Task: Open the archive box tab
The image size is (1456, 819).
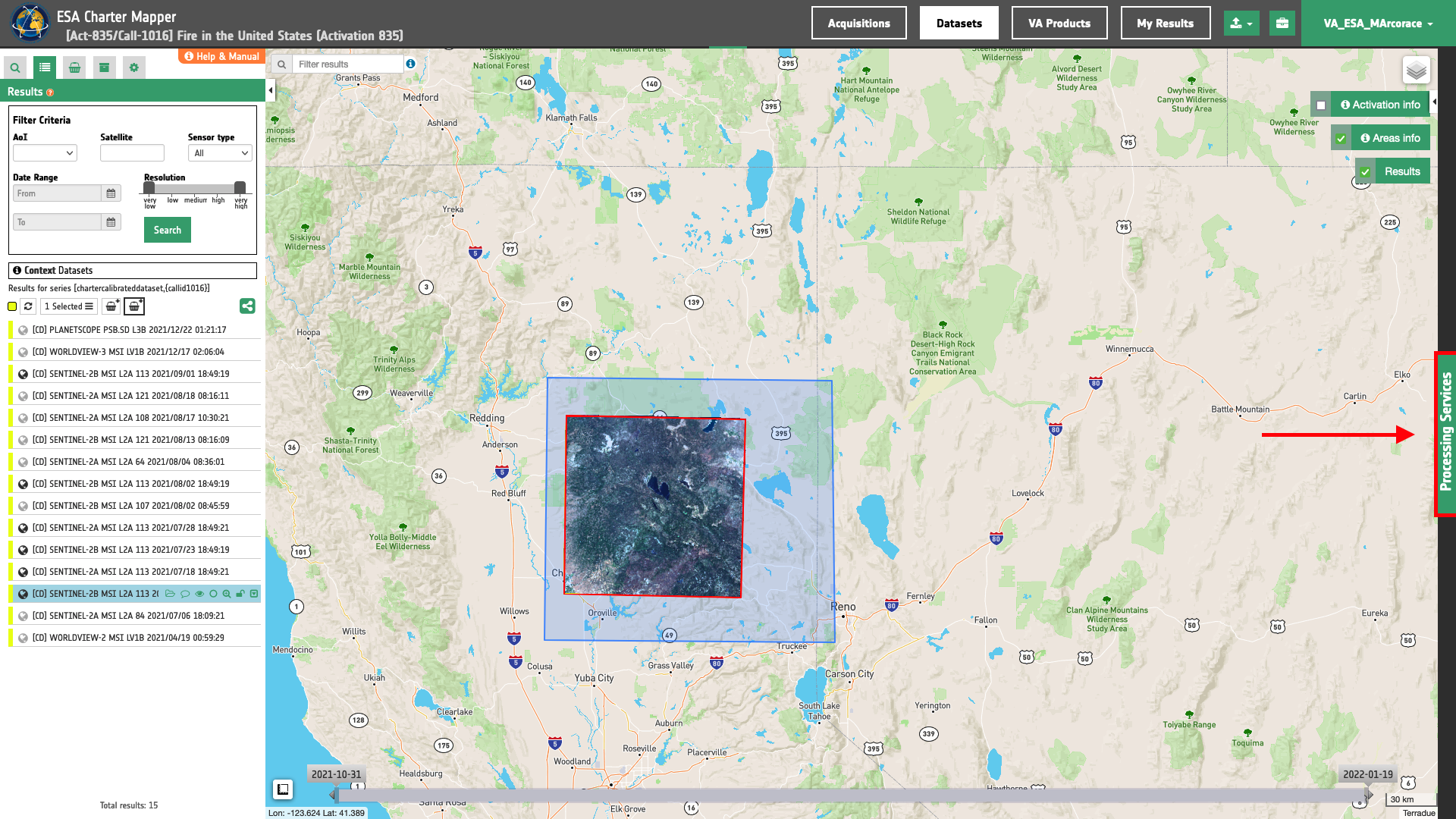Action: pos(104,67)
